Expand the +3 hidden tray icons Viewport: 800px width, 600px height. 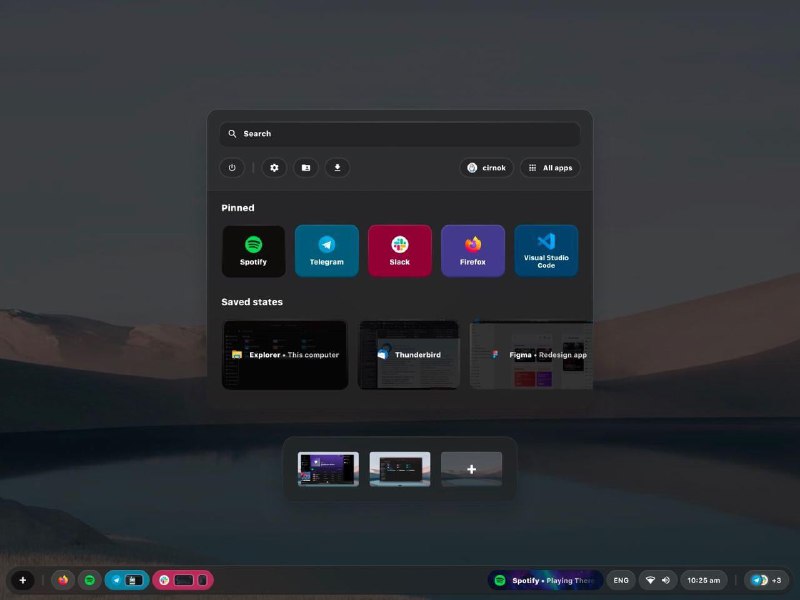(777, 580)
